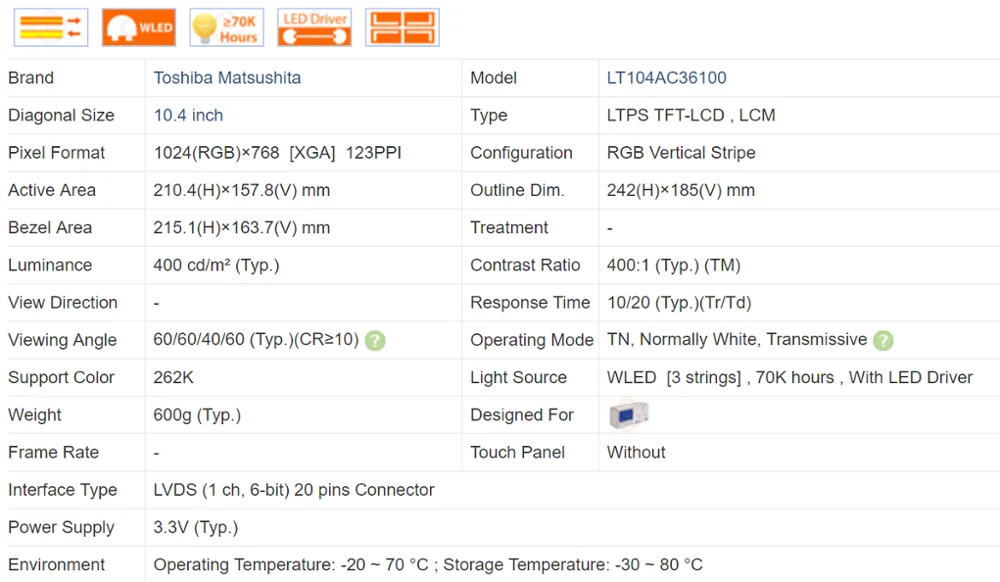Select the 210.4(H)×157.8(V) mm active area
Image resolution: width=1000 pixels, height=582 pixels.
(242, 191)
